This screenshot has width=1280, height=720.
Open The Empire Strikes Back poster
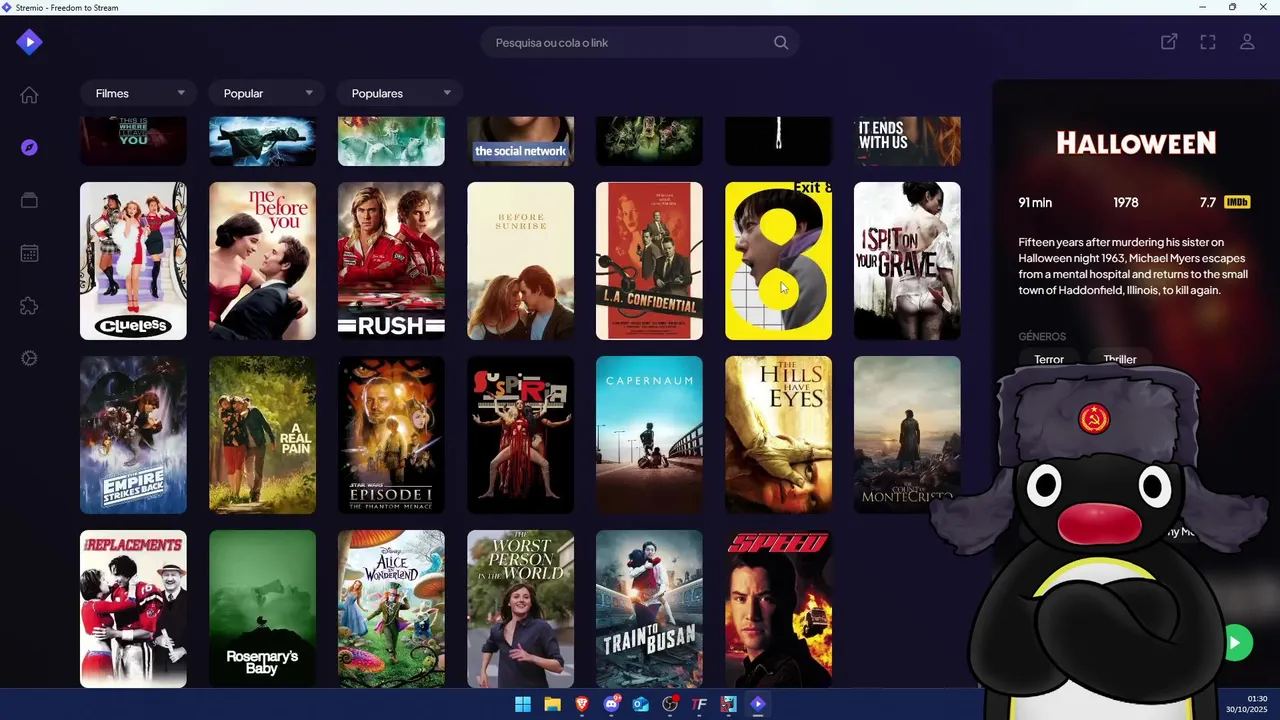tap(133, 435)
